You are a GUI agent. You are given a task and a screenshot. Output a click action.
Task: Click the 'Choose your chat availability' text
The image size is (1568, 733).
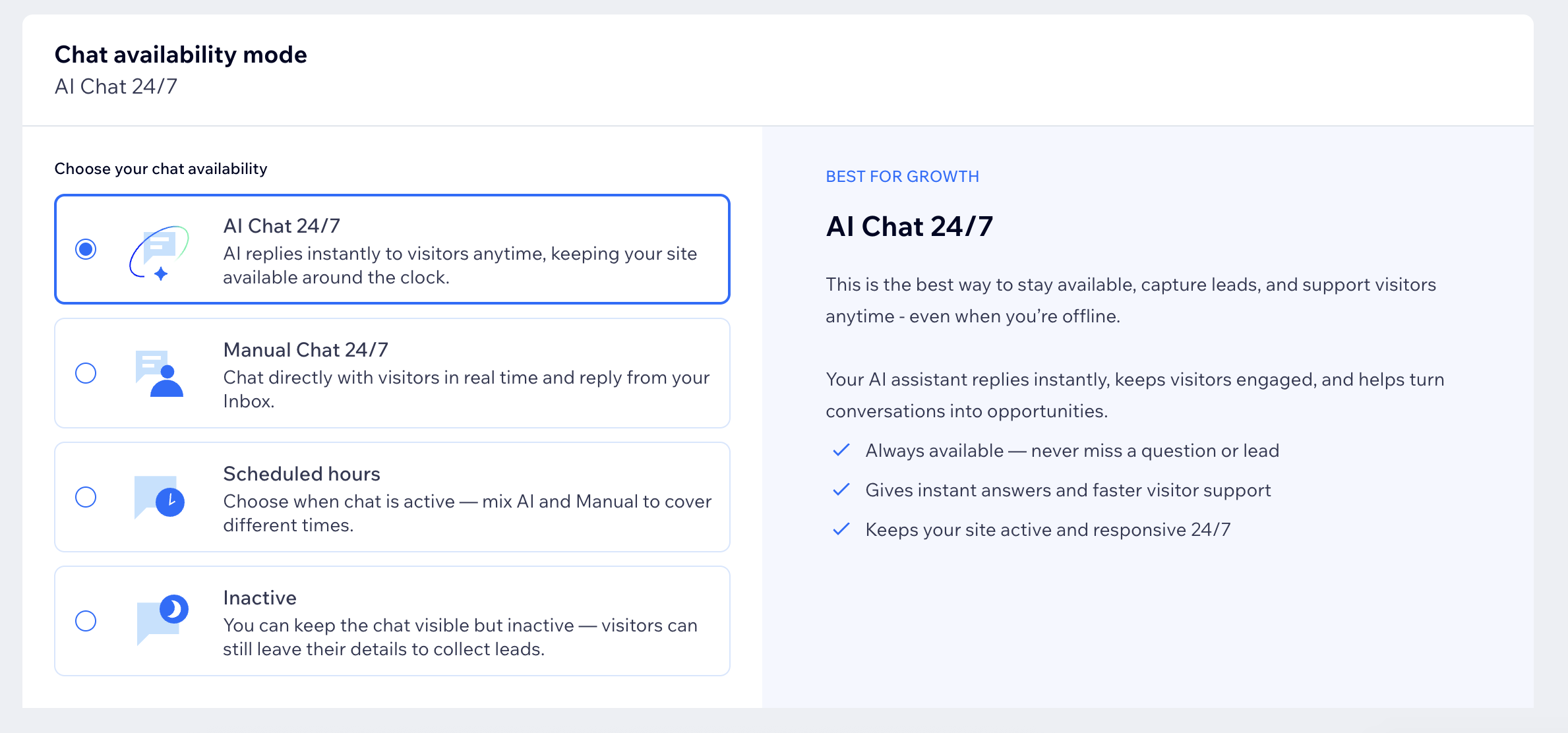click(161, 168)
